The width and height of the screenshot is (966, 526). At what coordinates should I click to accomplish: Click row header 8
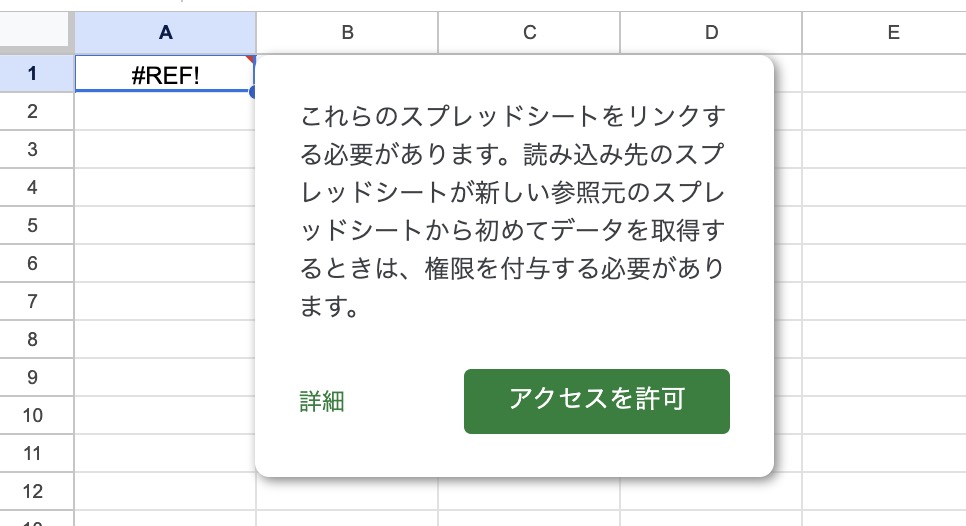click(x=32, y=339)
